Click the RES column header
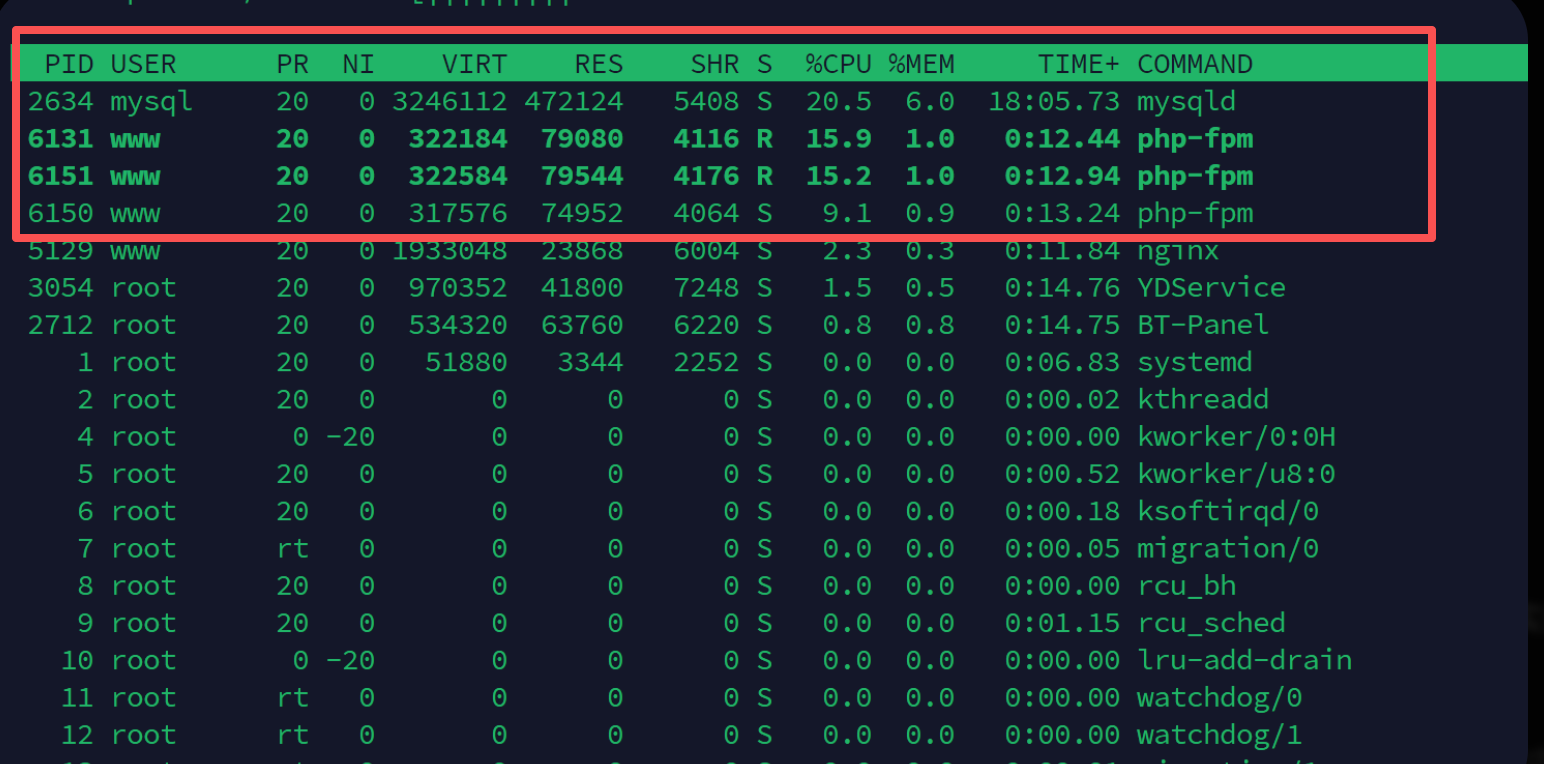 (x=598, y=64)
